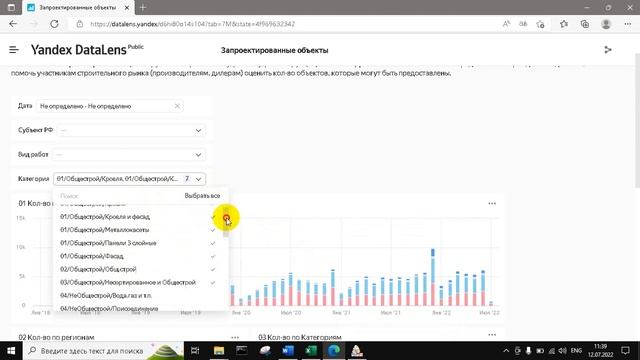Viewport: 640px width, 360px height.
Task: Click the Yandex DataLens logo
Action: pos(87,50)
